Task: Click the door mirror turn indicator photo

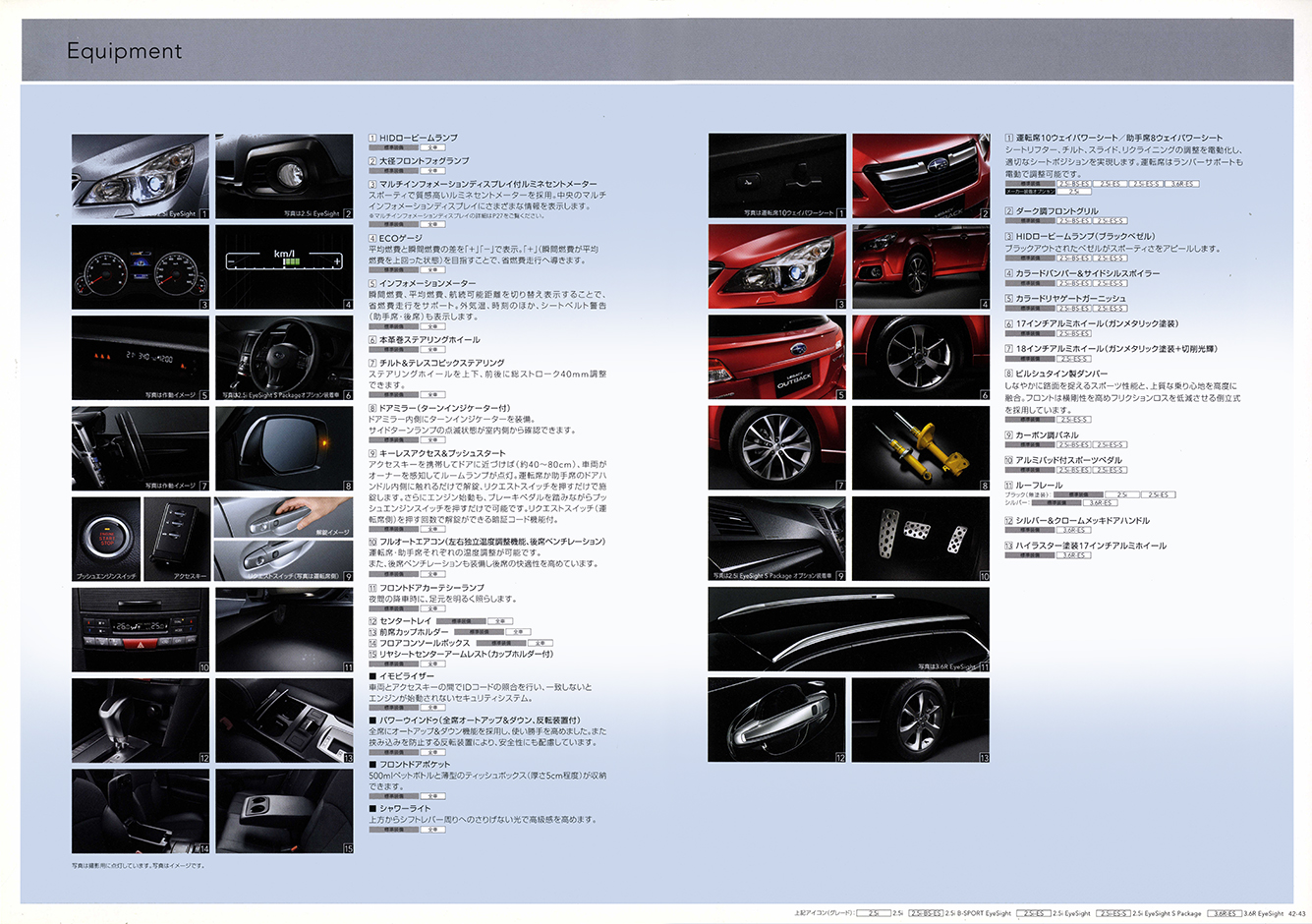Action: coord(284,448)
